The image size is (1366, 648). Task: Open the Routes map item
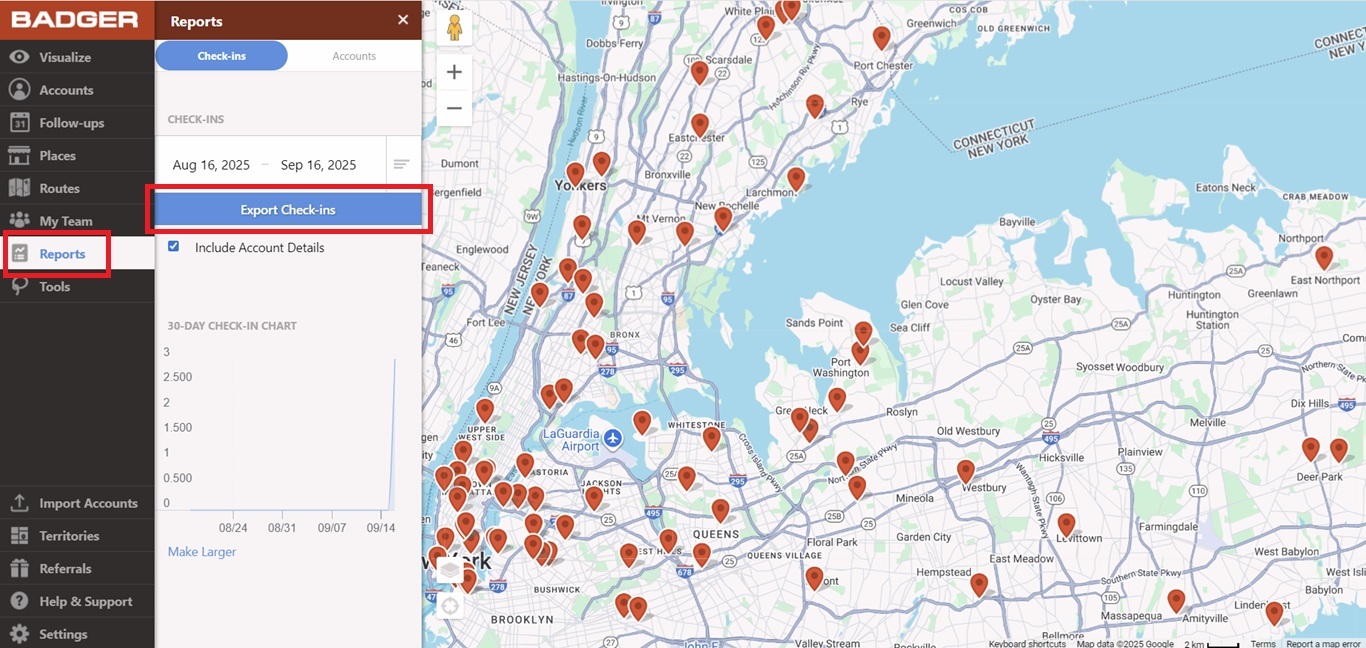click(77, 188)
